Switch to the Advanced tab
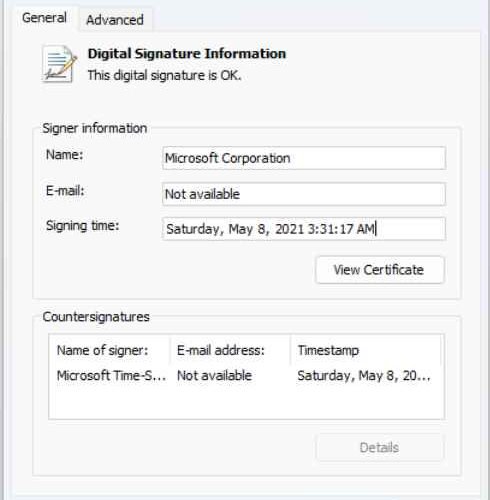Image resolution: width=490 pixels, height=500 pixels. click(x=115, y=20)
